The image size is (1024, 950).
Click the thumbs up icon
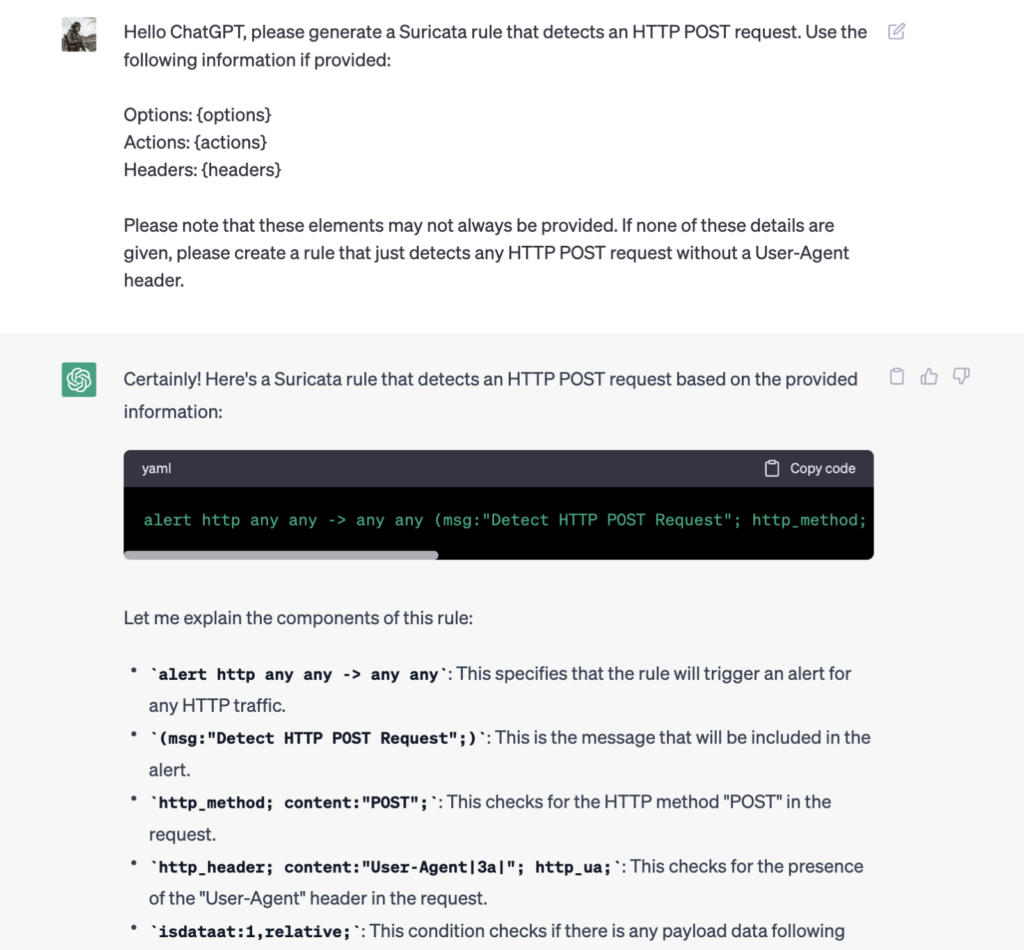pos(929,377)
